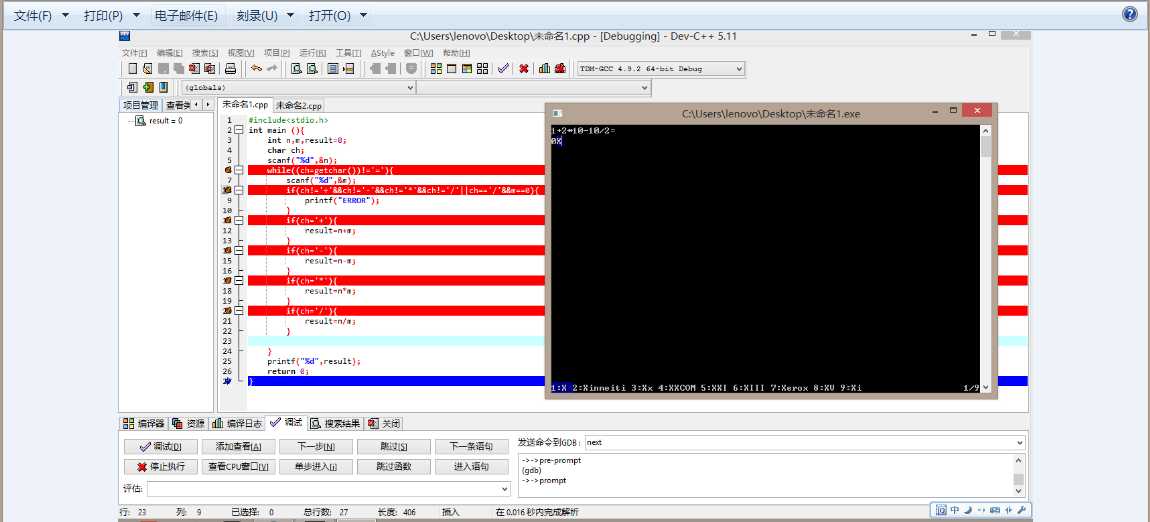Click the Print icon in the toolbar

[x=230, y=68]
